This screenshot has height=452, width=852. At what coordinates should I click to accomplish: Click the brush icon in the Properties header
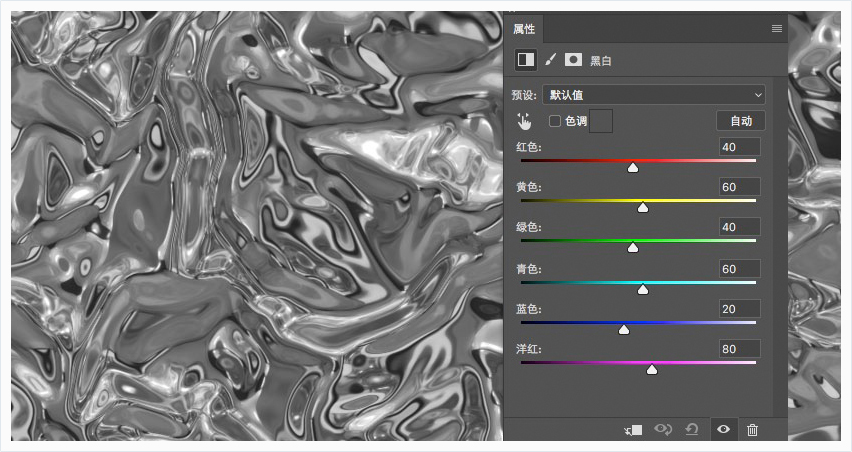coord(550,60)
